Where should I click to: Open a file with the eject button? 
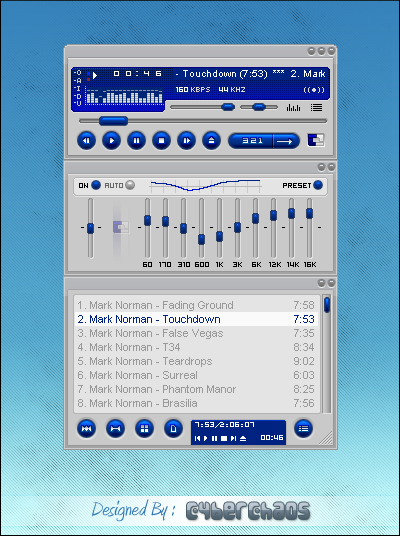211,140
